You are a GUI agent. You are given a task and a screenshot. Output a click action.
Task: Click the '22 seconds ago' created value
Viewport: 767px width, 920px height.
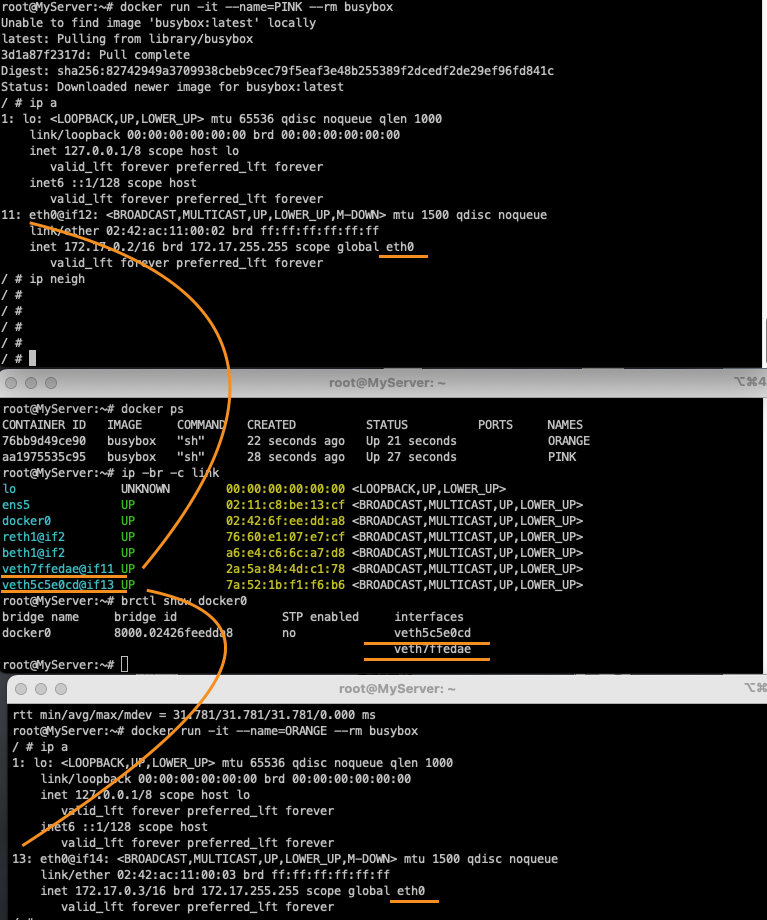[296, 441]
